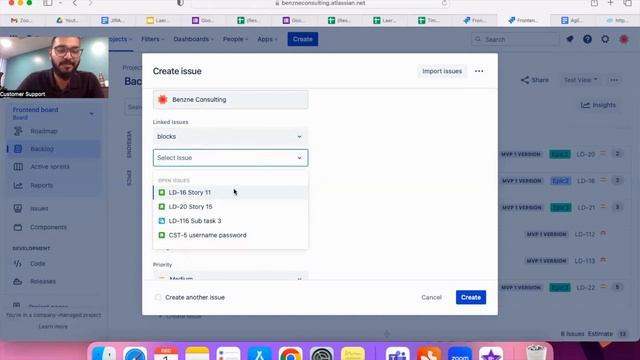Open the Projects menu
This screenshot has height=360, width=640.
click(x=120, y=39)
